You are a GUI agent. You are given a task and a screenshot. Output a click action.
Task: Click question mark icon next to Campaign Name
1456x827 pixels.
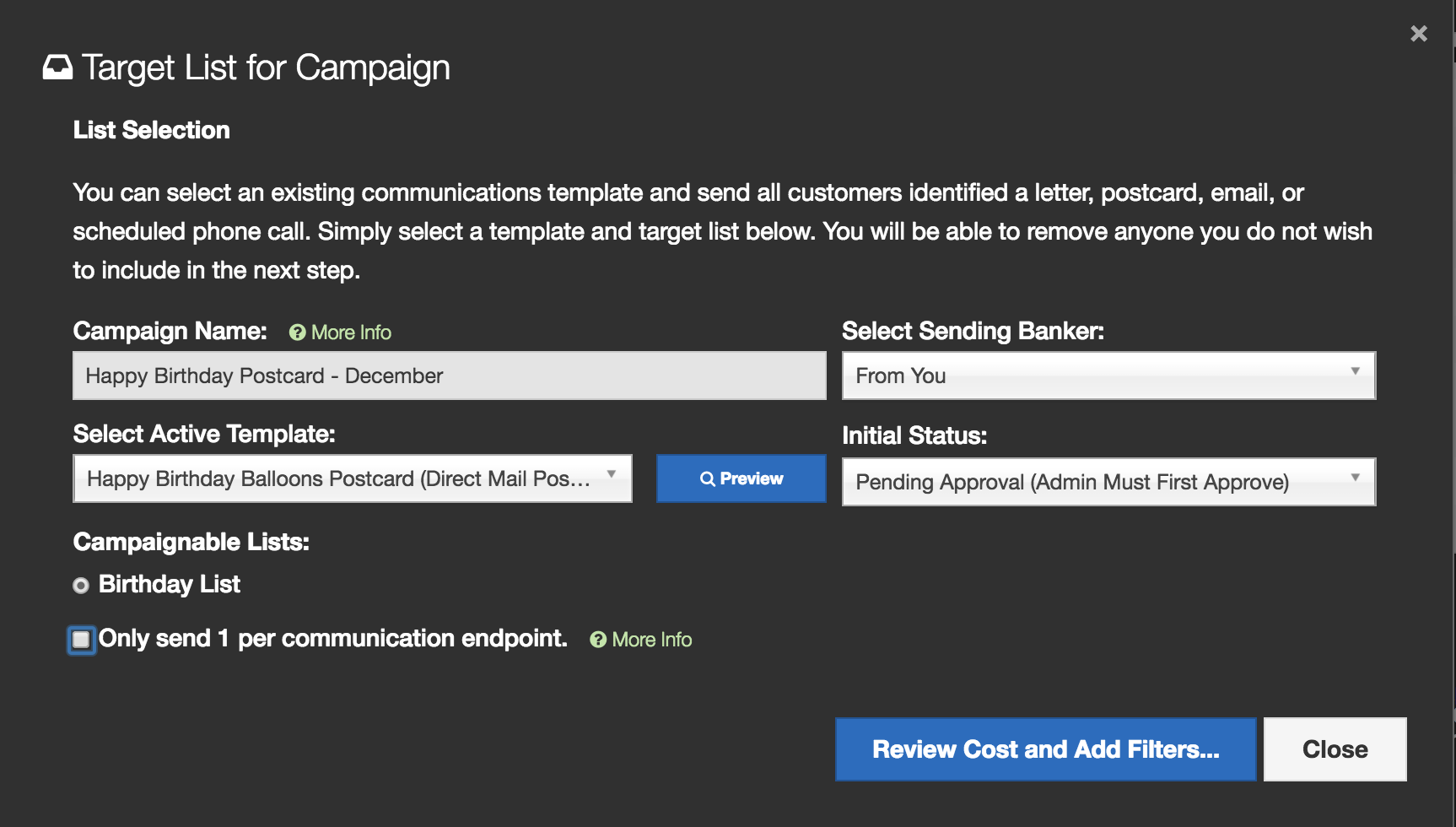coord(297,332)
